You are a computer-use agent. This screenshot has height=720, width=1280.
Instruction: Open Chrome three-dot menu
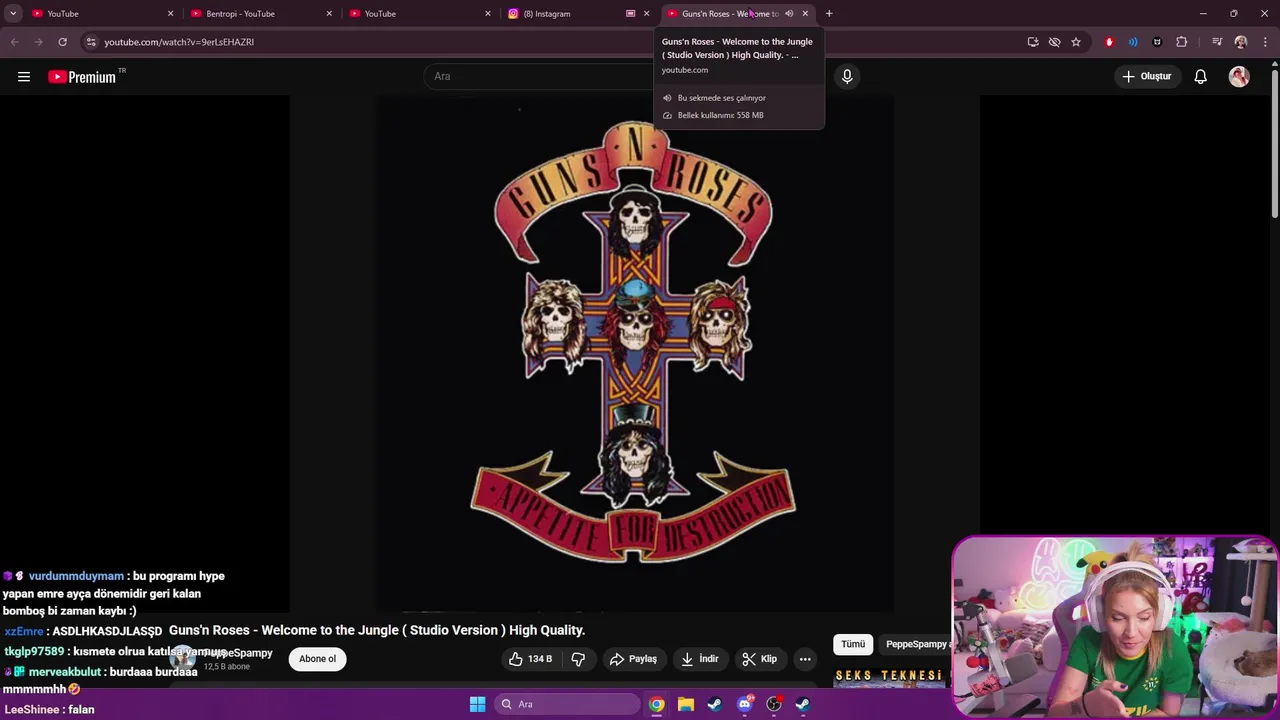click(x=1264, y=42)
